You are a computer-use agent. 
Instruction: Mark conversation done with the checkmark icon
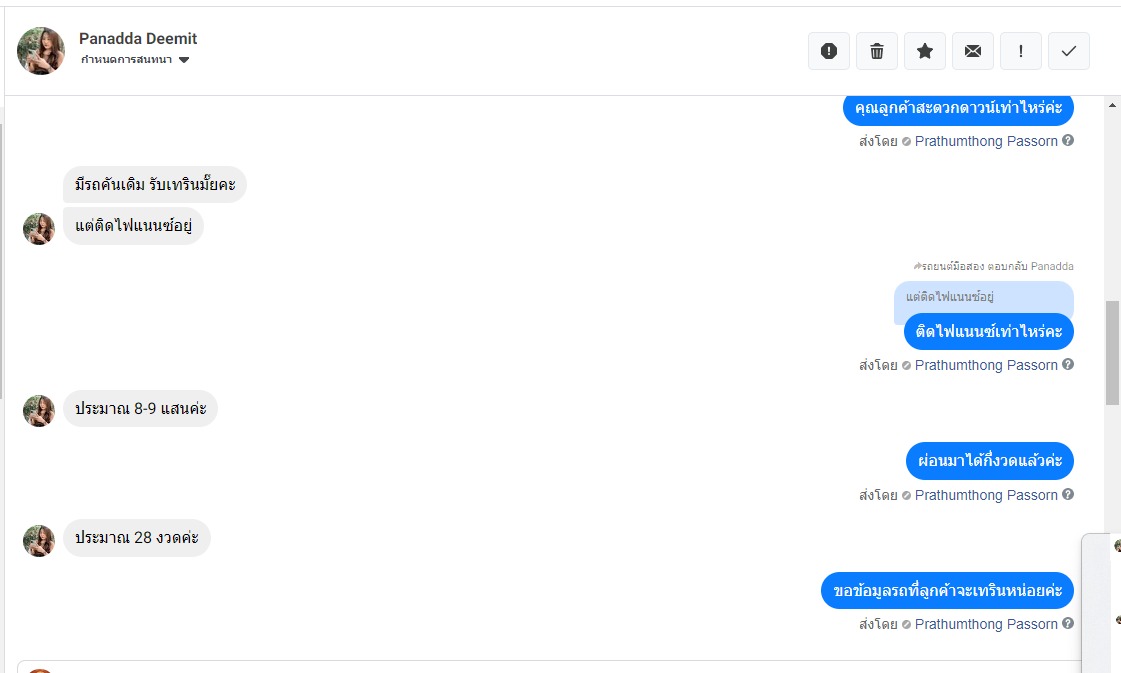point(1069,51)
